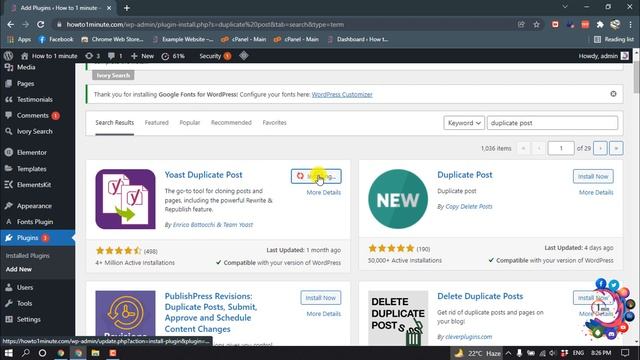Select the Add New submenu item
The image size is (640, 360).
click(18, 269)
